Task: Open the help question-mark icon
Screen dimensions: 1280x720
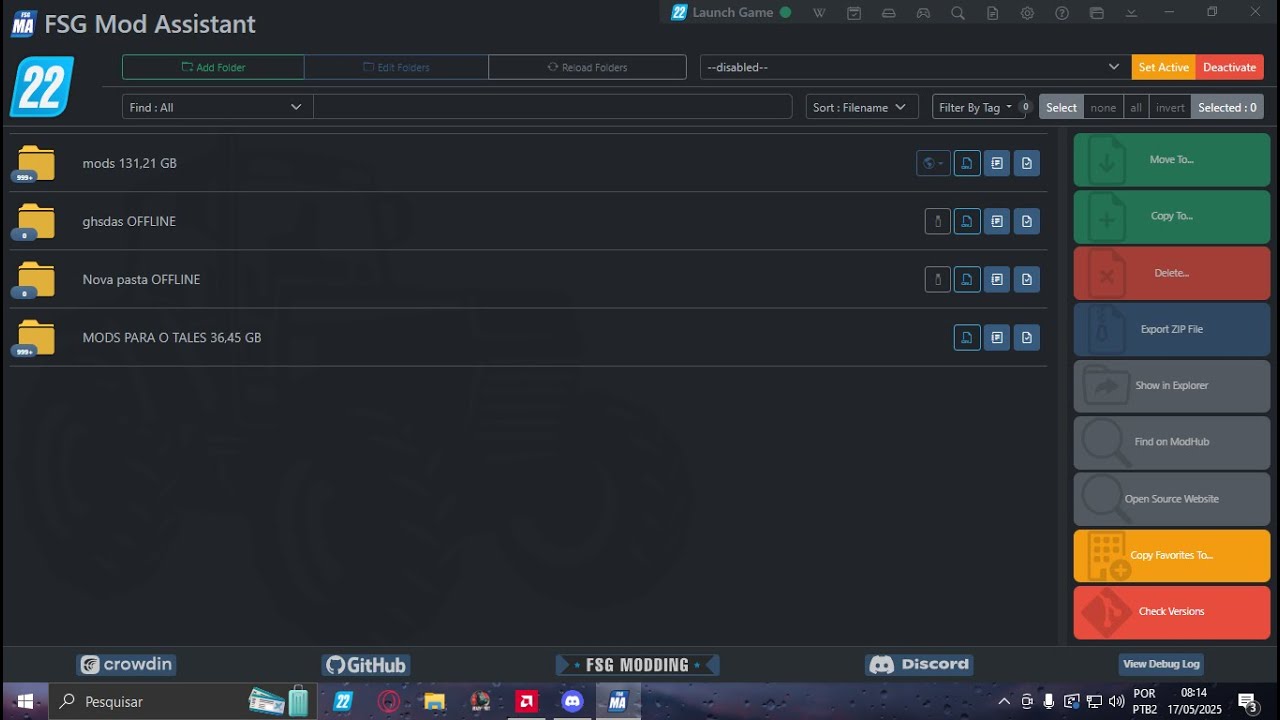Action: [x=1062, y=13]
